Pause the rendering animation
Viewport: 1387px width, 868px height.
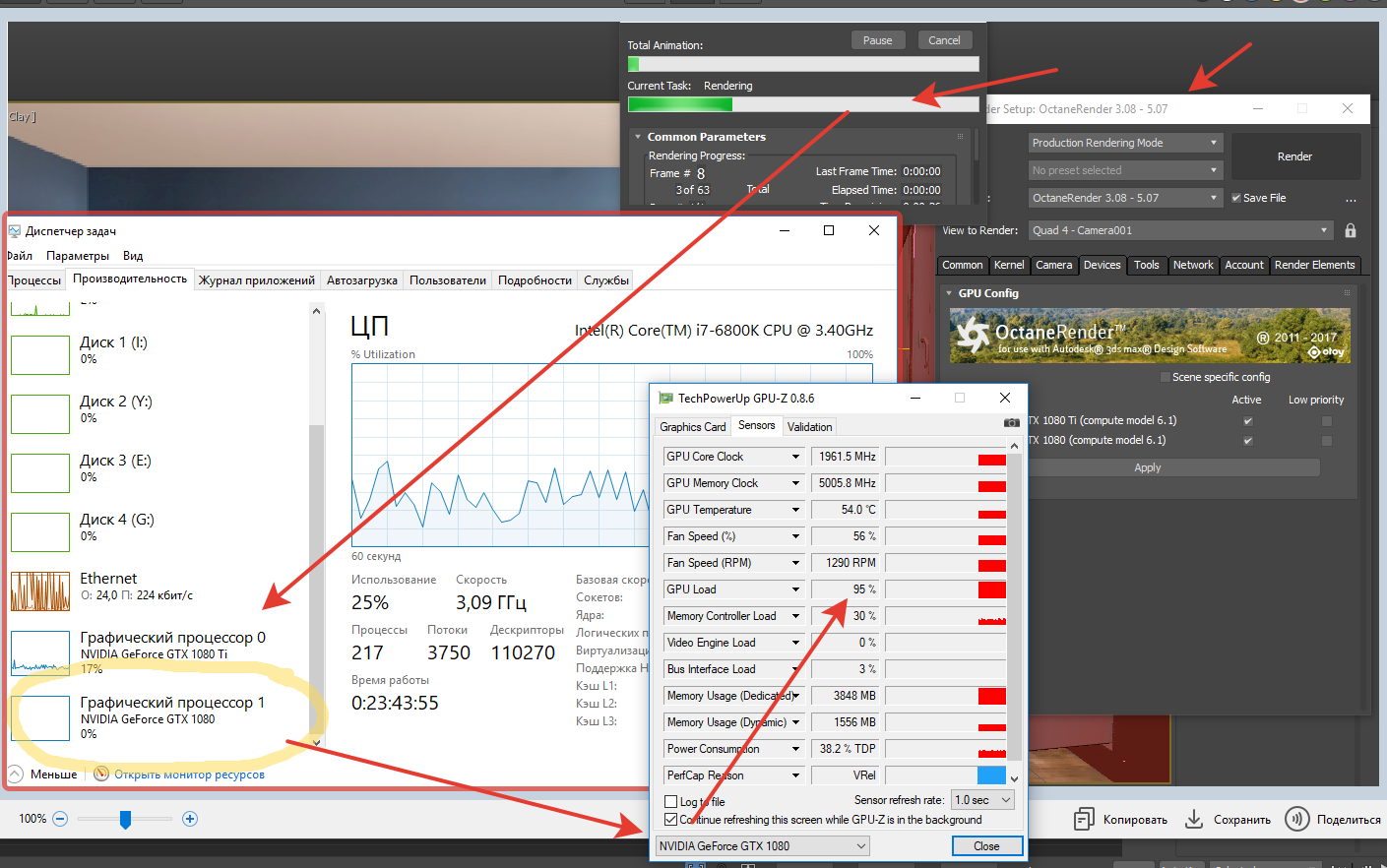(877, 40)
